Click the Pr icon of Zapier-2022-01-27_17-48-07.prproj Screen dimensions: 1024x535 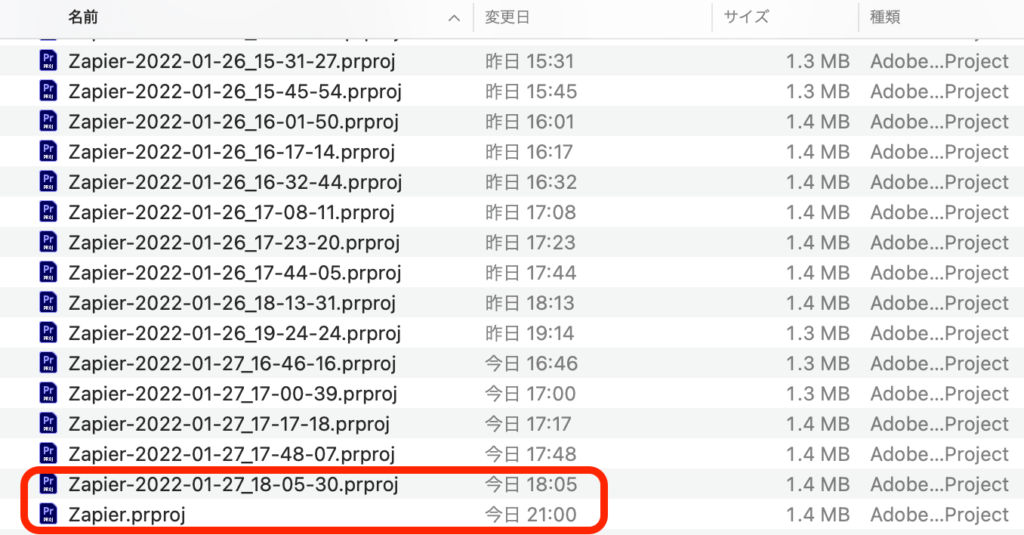[x=48, y=454]
